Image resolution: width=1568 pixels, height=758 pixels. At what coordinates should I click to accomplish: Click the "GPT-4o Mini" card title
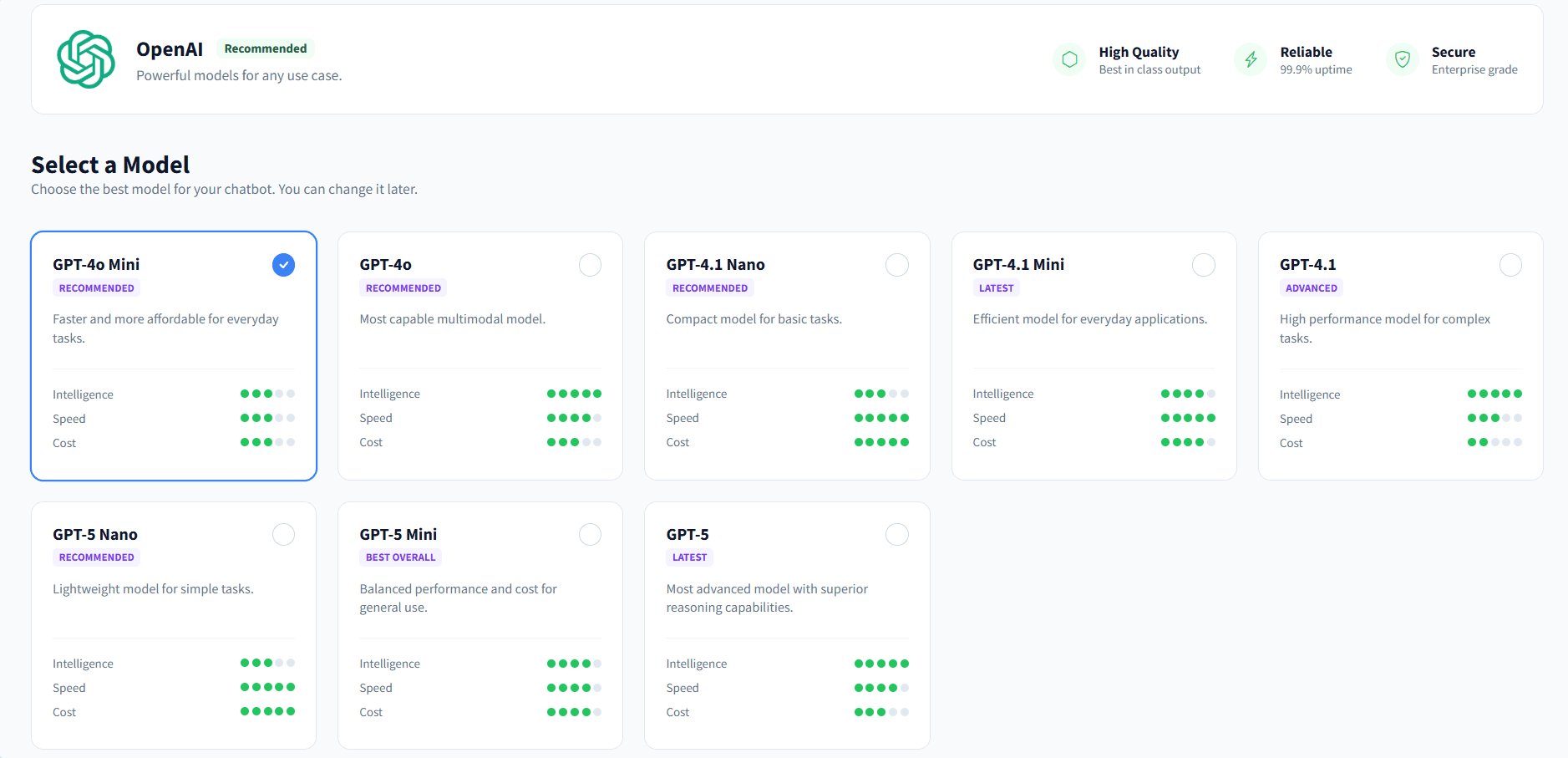tap(96, 265)
